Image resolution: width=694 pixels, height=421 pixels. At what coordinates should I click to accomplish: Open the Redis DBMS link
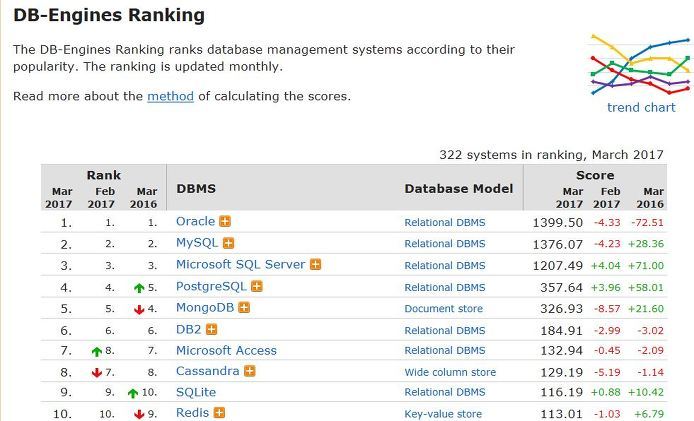point(193,413)
